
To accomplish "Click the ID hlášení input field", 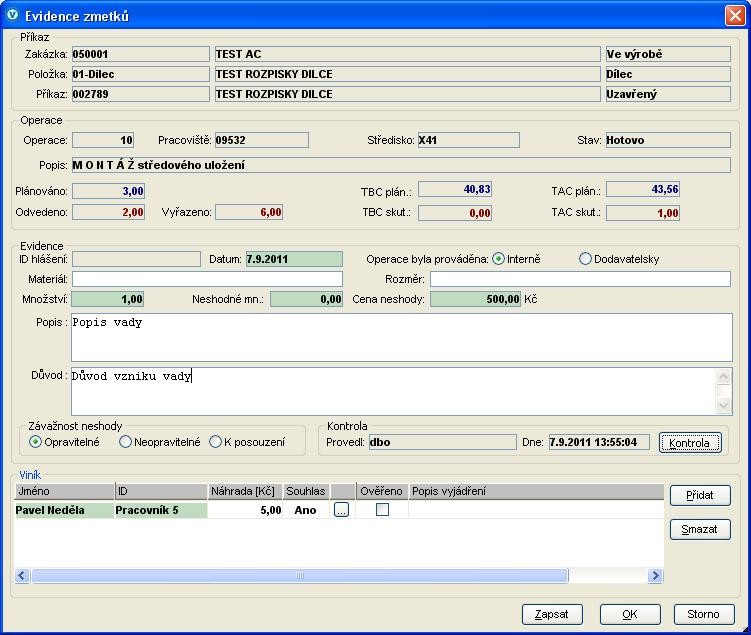I will tap(136, 260).
